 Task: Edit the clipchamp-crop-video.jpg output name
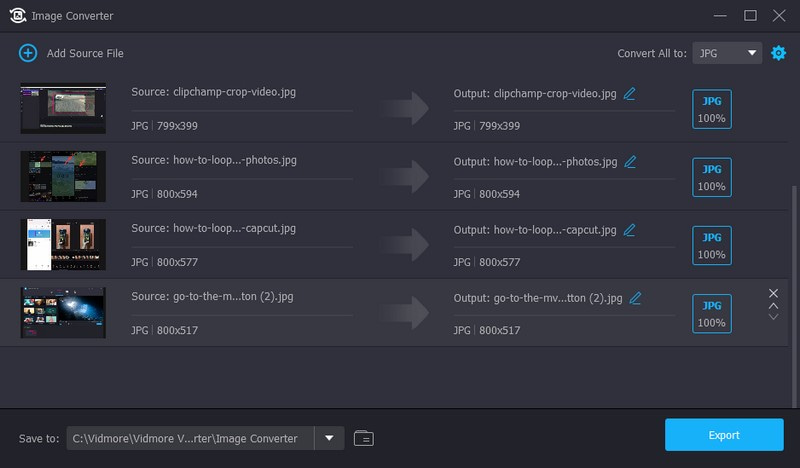(x=629, y=93)
